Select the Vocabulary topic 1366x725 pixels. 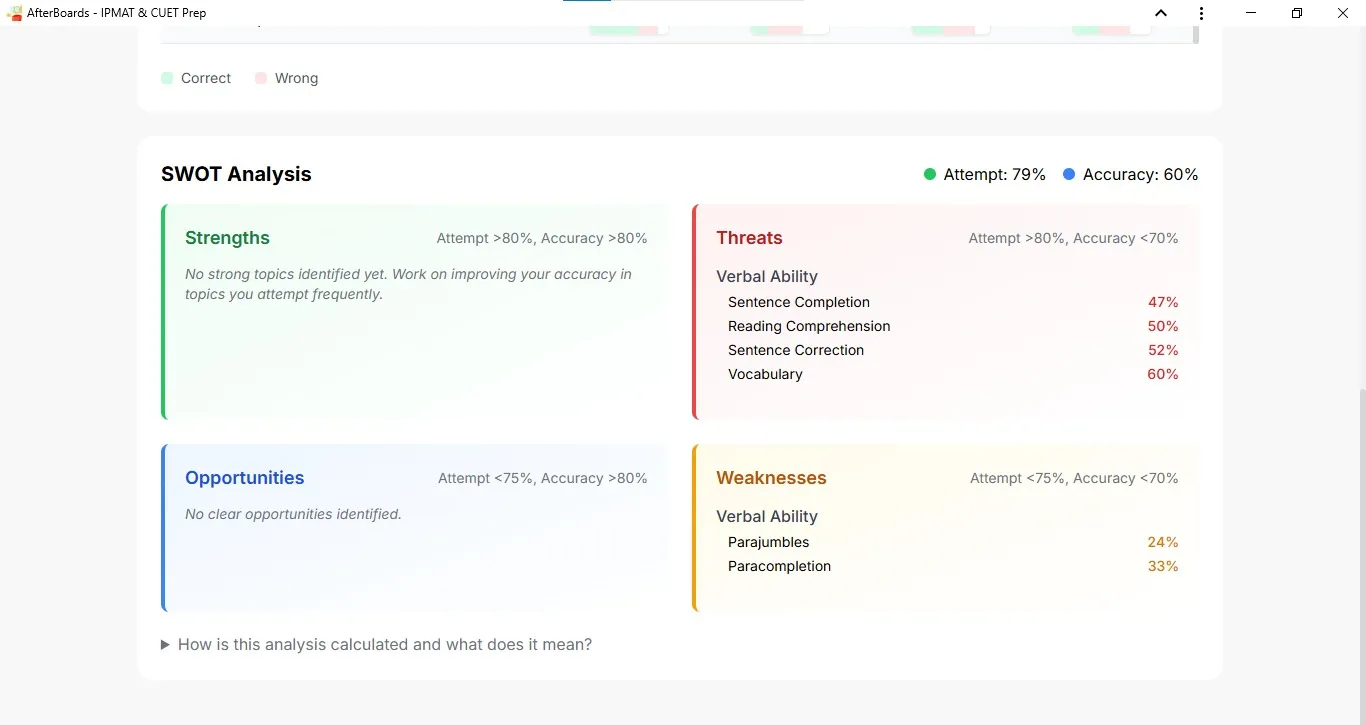[x=765, y=374]
